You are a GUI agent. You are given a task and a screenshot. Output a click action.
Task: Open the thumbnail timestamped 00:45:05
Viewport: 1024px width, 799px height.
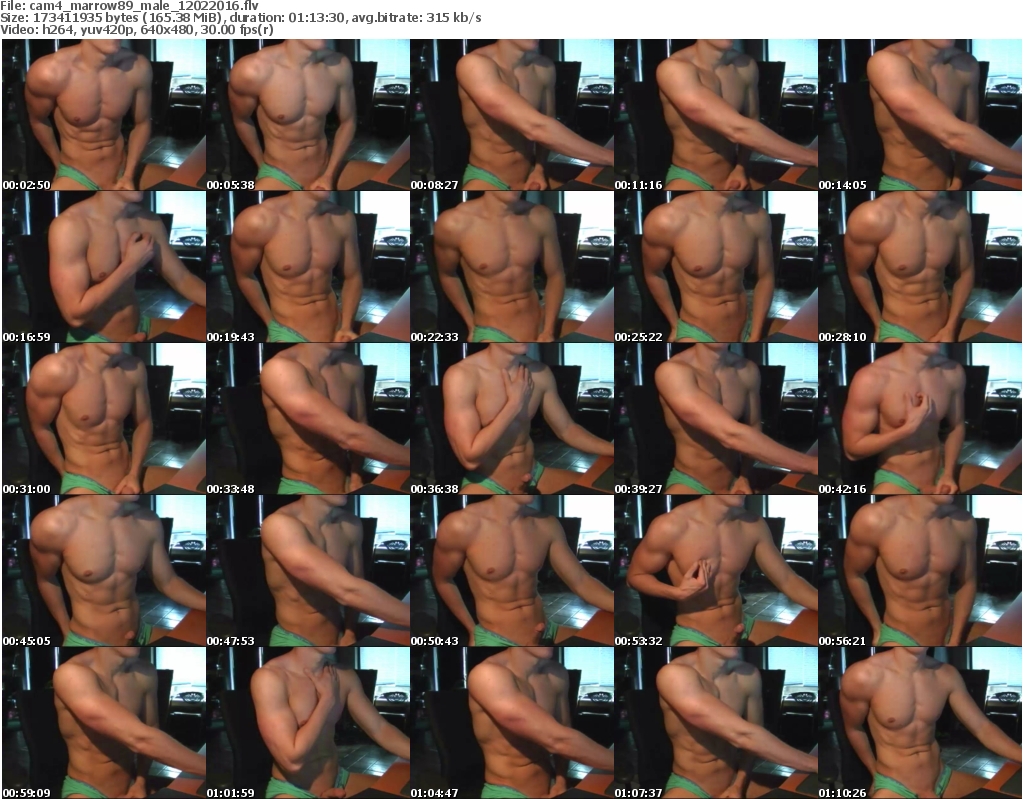(x=104, y=571)
